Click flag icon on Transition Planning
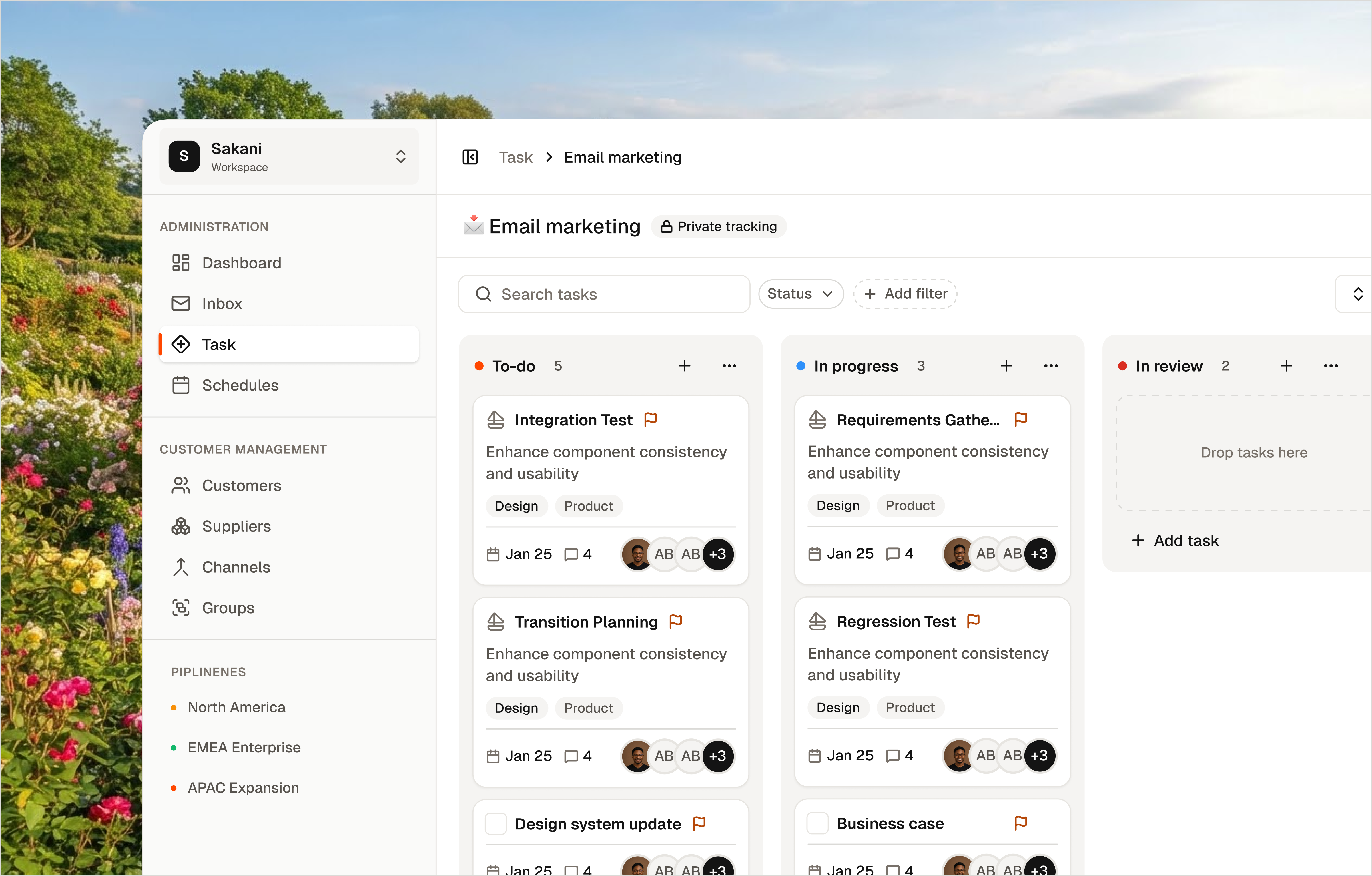1372x876 pixels. click(x=676, y=621)
